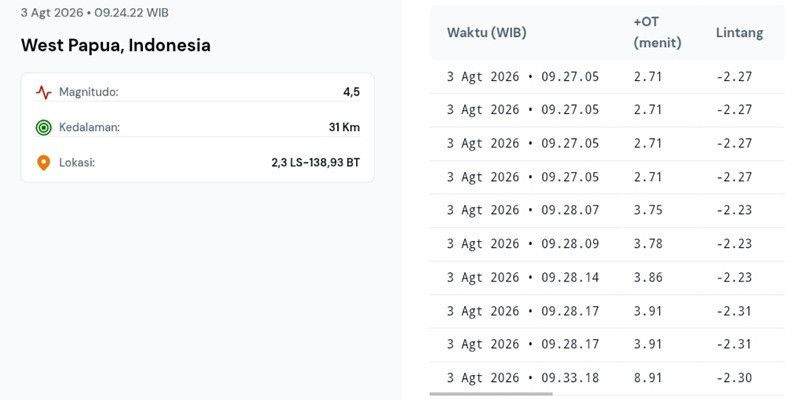
Task: Click the -2.30 Lintang cell
Action: [734, 378]
